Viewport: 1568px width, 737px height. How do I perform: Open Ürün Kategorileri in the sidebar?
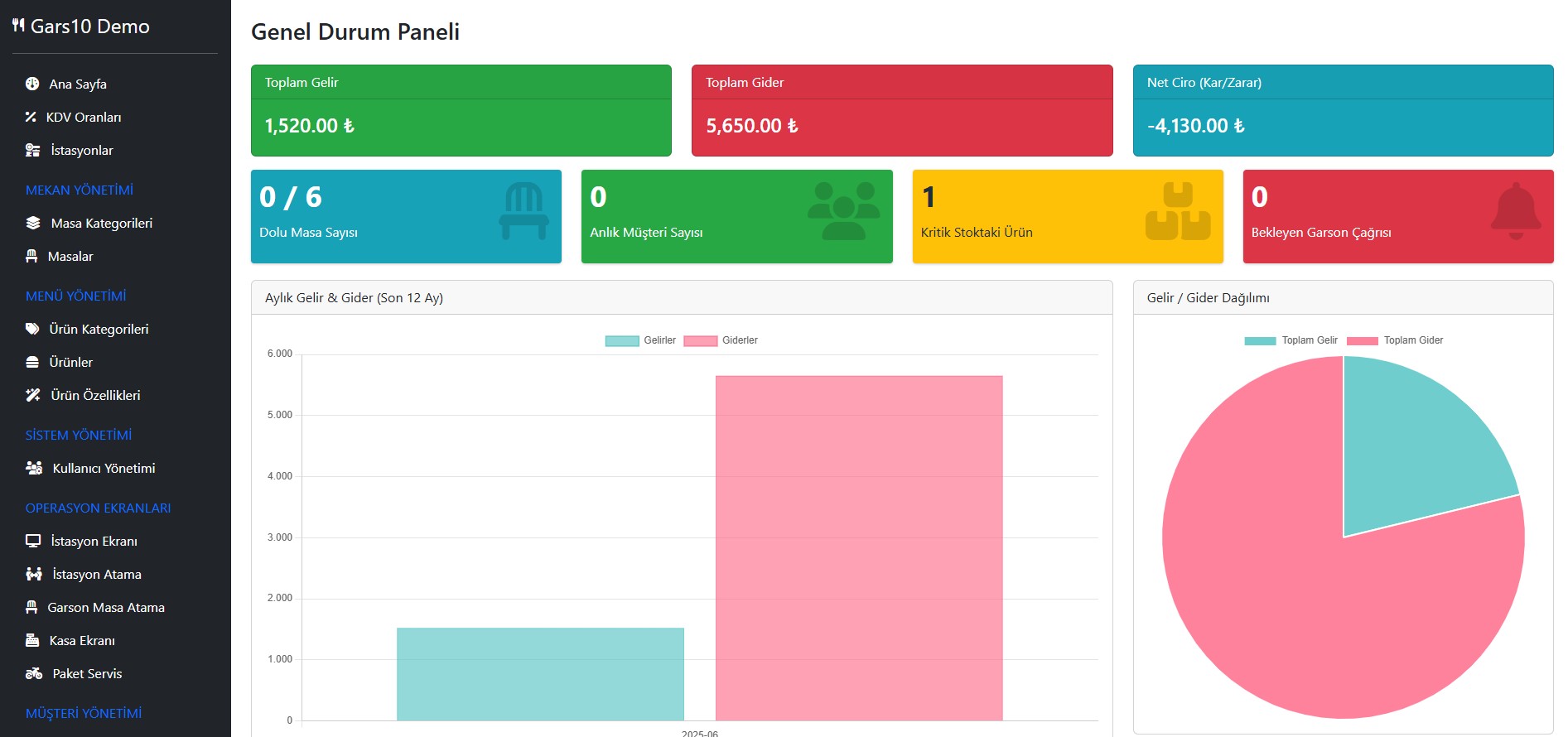click(99, 329)
